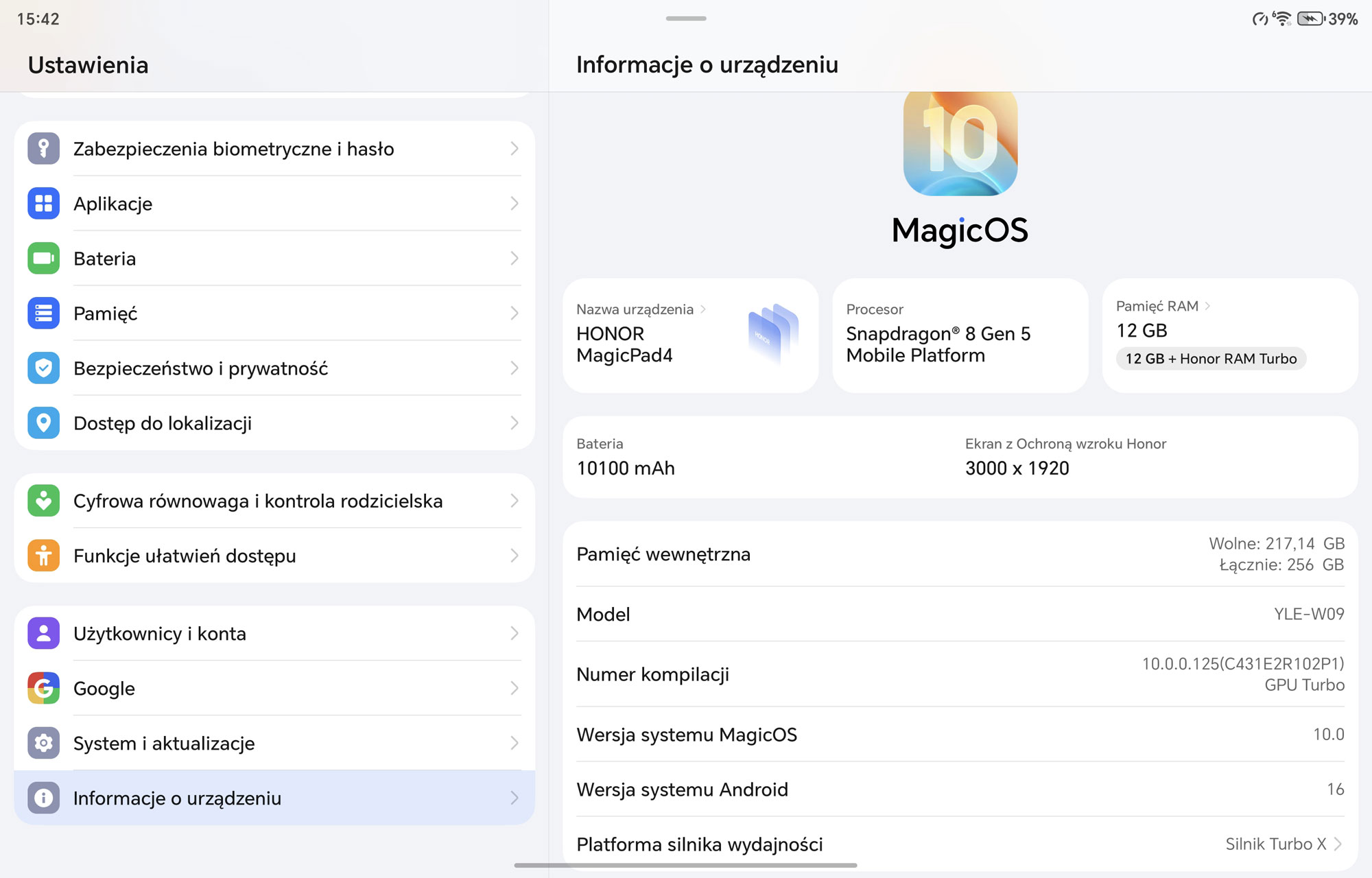Click chevron beside Nazwa urządzenia
Screen dimensions: 1372x878
[703, 309]
